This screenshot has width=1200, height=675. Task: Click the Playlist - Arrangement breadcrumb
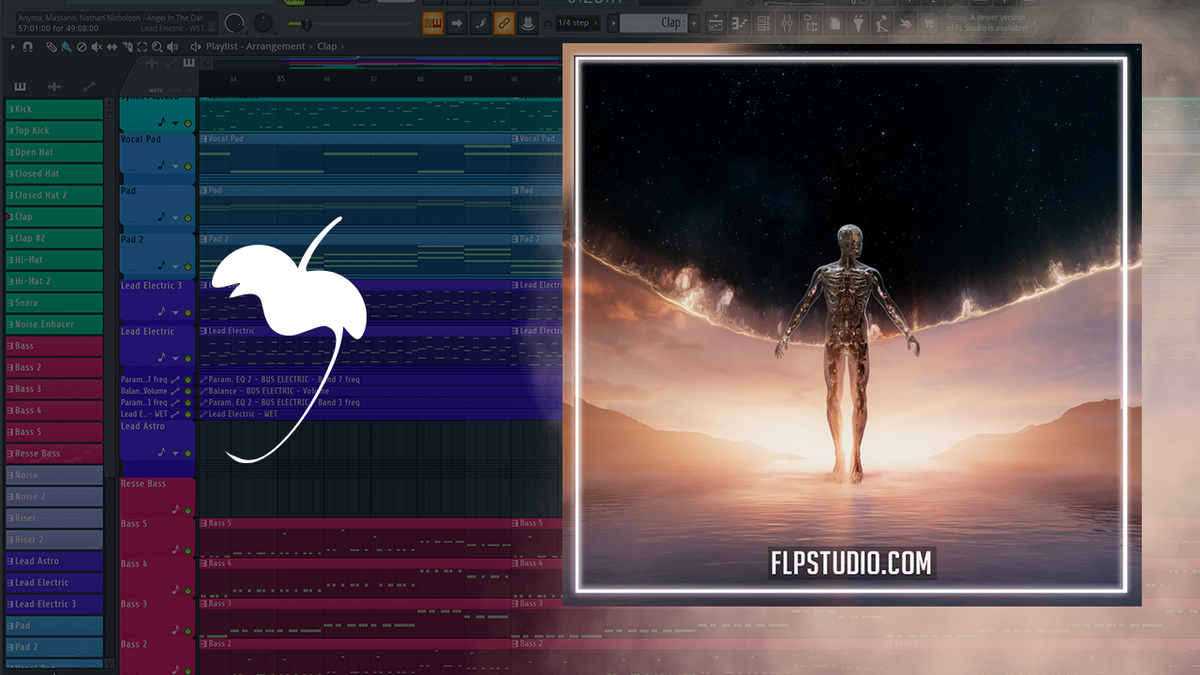click(x=255, y=46)
